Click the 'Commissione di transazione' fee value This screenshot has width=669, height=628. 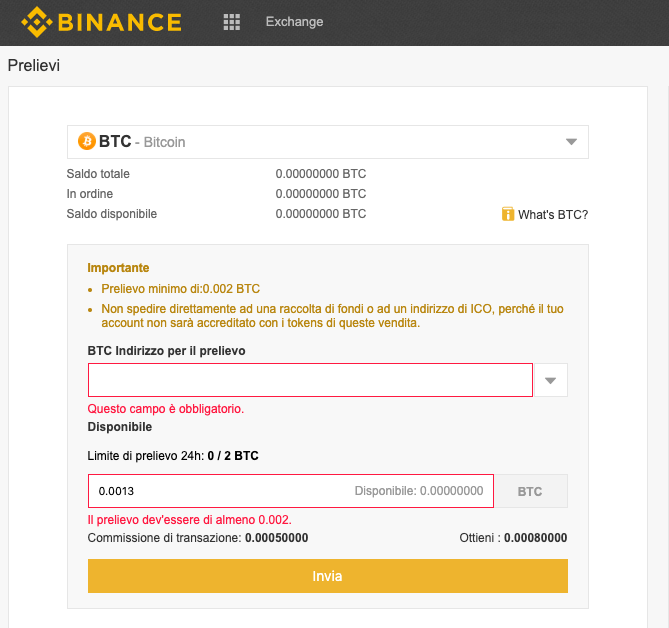(x=278, y=537)
